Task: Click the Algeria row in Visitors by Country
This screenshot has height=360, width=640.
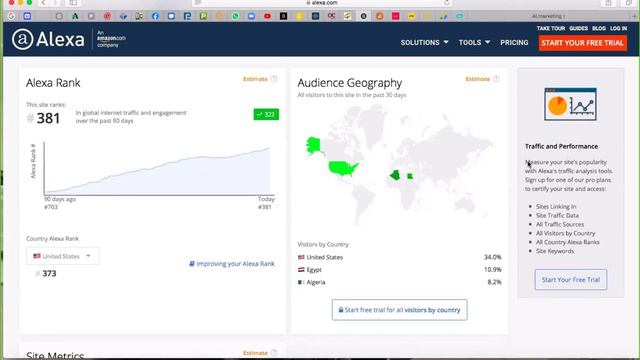Action: click(x=399, y=282)
